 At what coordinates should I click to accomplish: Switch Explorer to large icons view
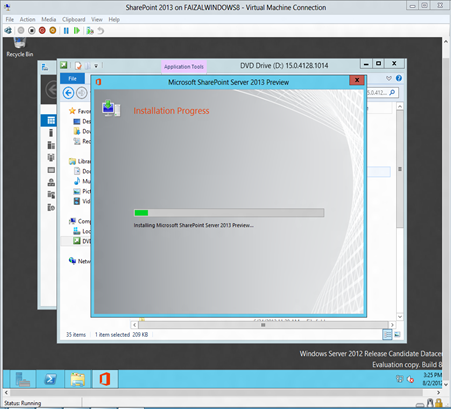(x=397, y=334)
